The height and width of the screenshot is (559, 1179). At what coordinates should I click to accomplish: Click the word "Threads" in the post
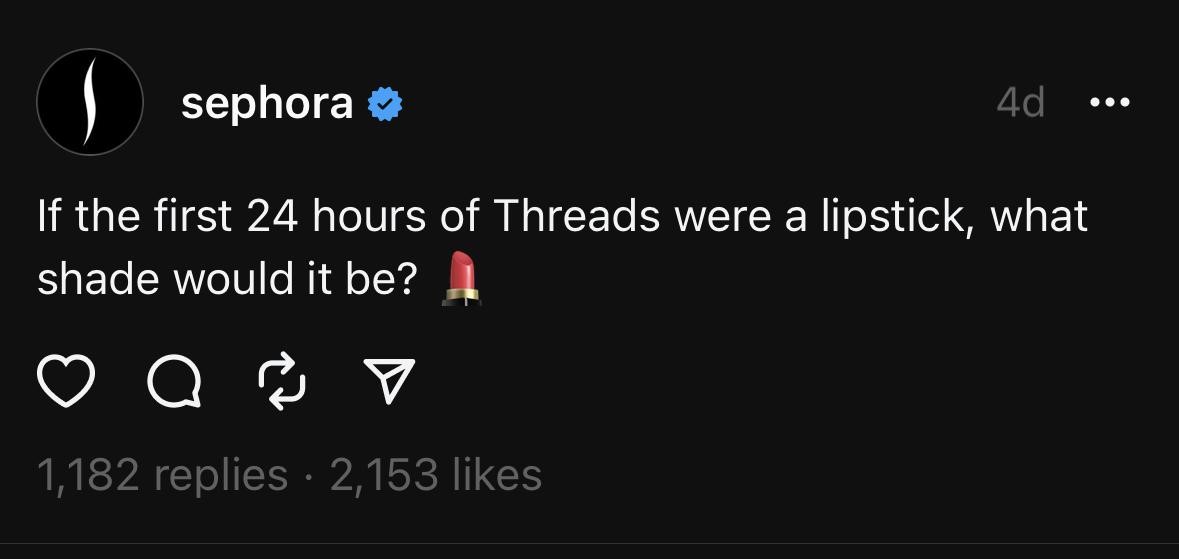click(577, 217)
